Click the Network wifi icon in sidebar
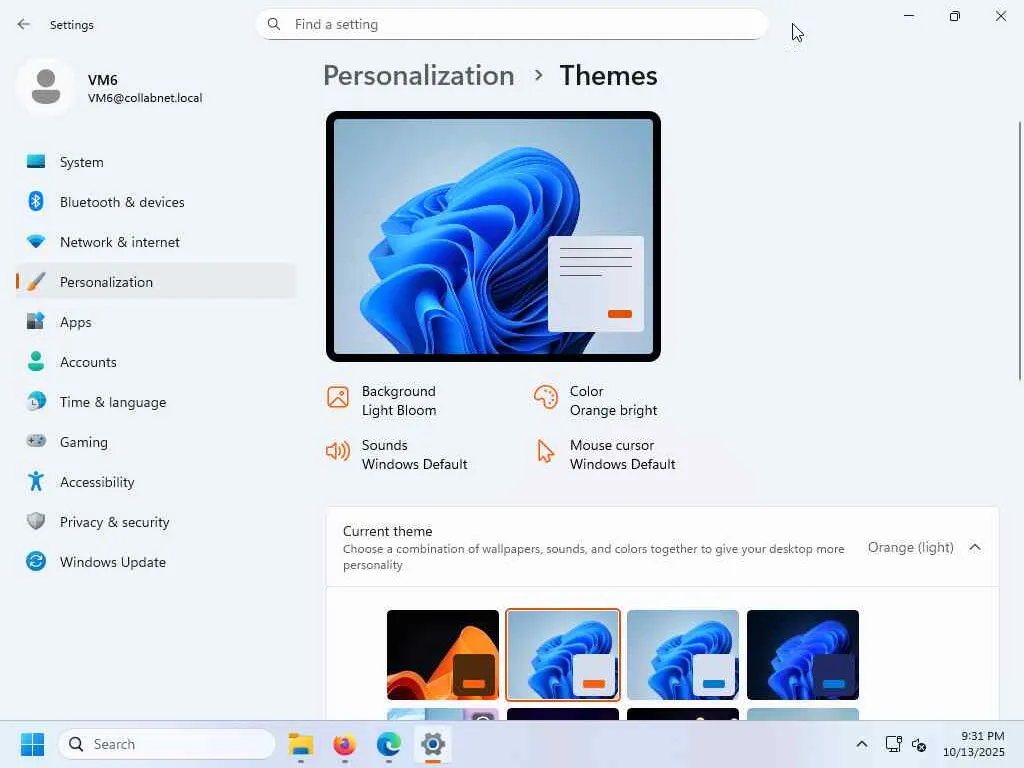1024x768 pixels. click(x=36, y=242)
